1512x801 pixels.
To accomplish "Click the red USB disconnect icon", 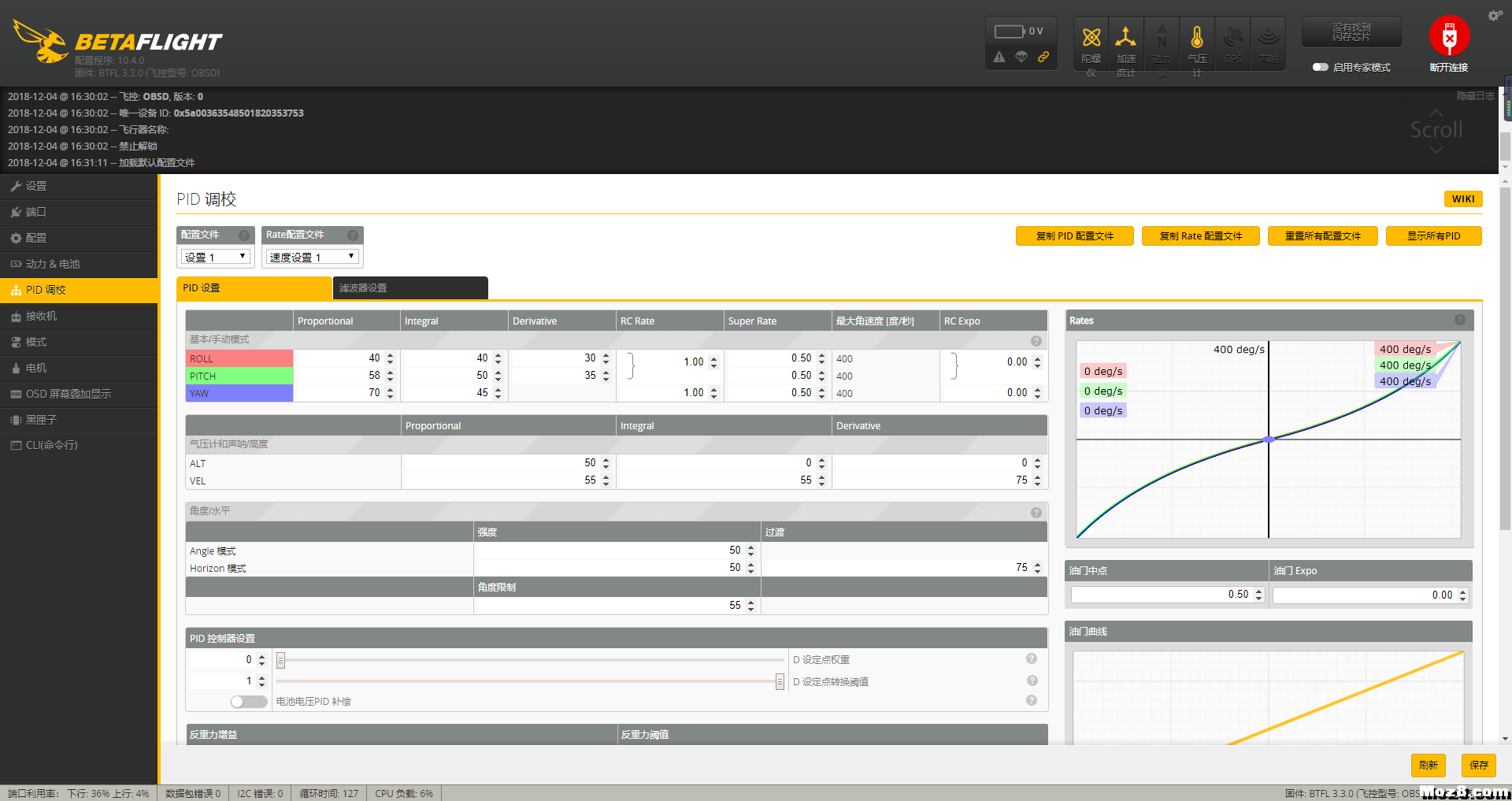I will [1449, 36].
